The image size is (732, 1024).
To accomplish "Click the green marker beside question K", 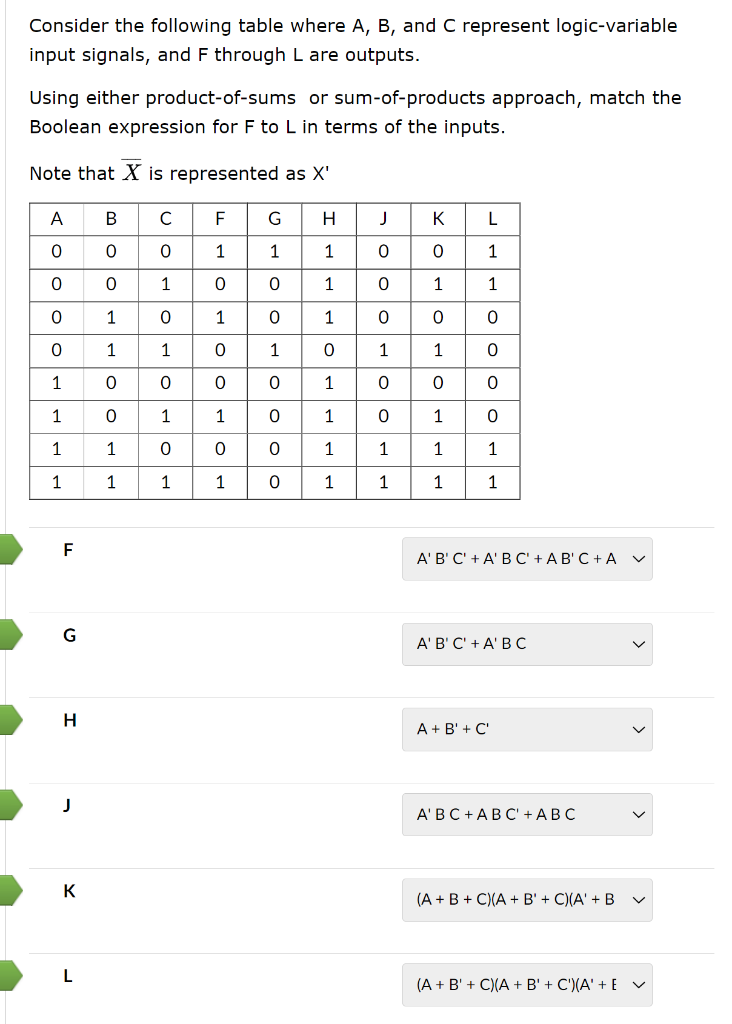I will pyautogui.click(x=7, y=889).
